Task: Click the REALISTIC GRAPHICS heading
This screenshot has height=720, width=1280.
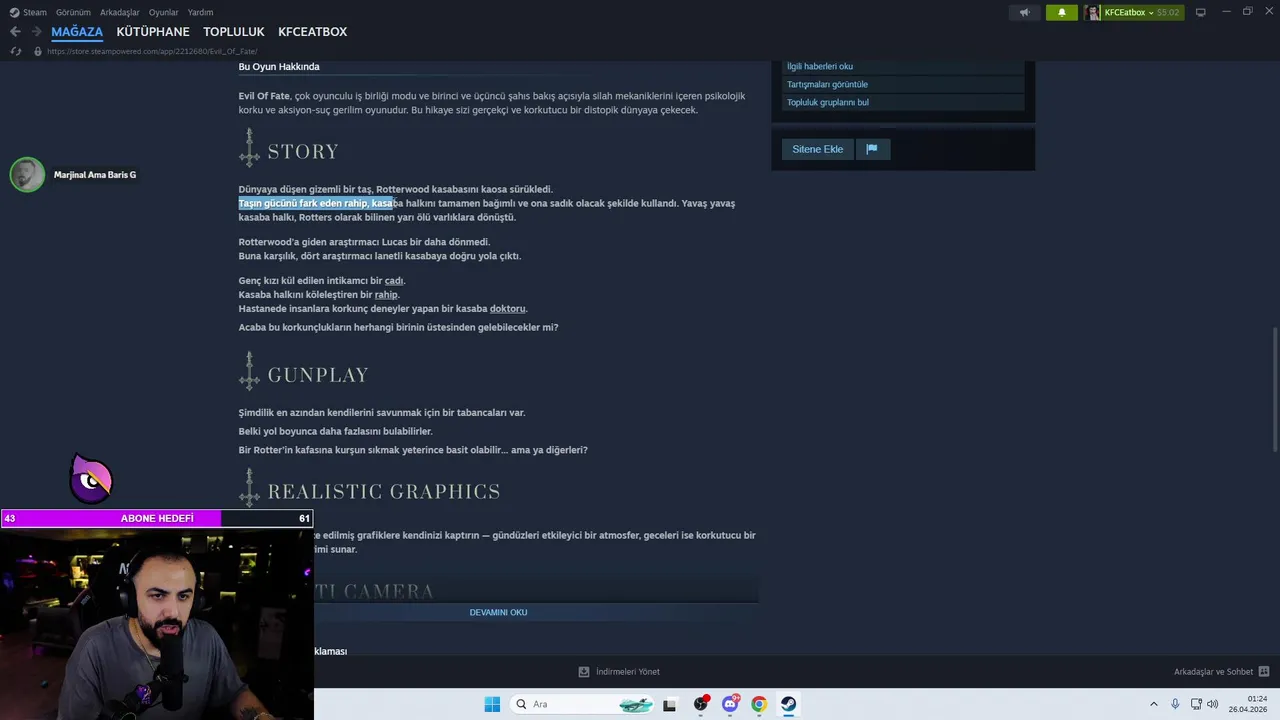Action: (383, 492)
